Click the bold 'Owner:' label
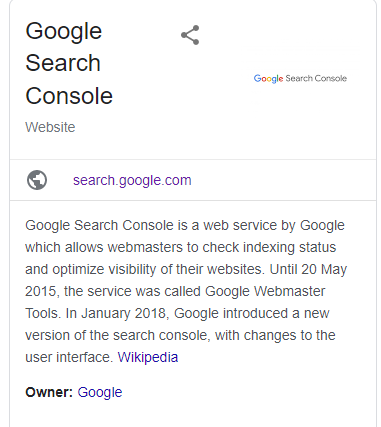This screenshot has height=427, width=381. (49, 392)
